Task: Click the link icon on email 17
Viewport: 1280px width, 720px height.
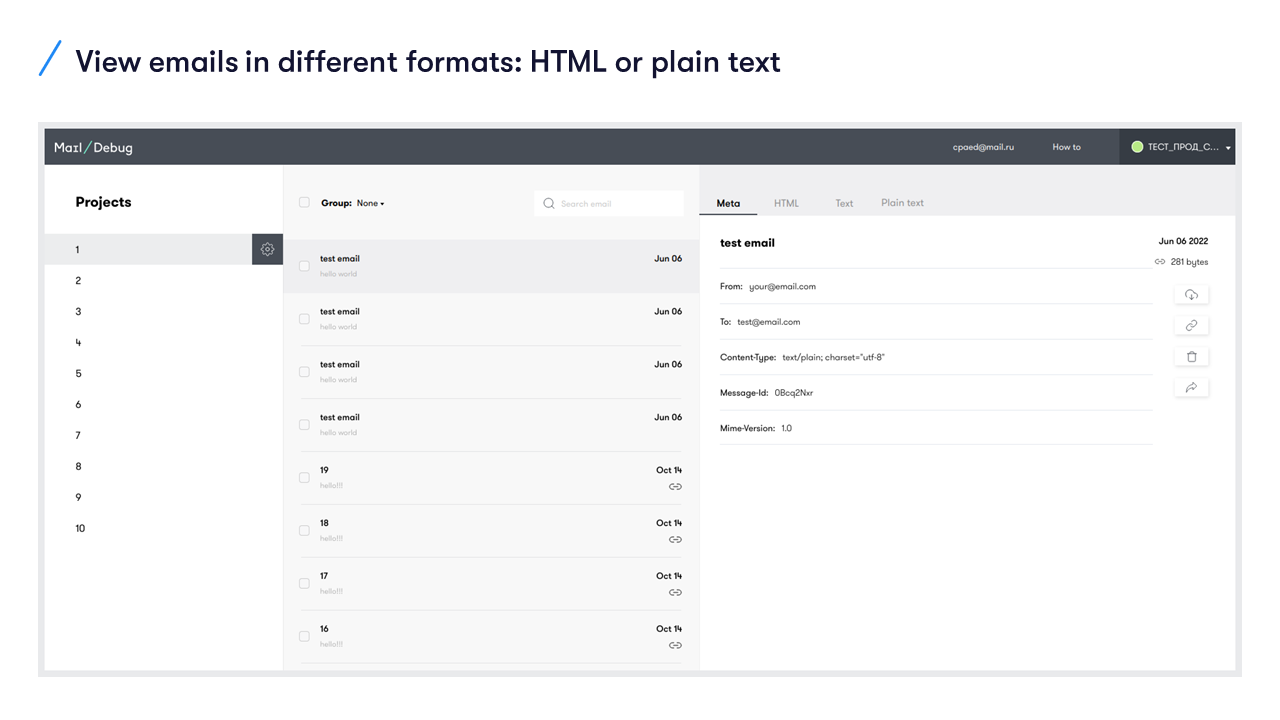Action: point(675,592)
